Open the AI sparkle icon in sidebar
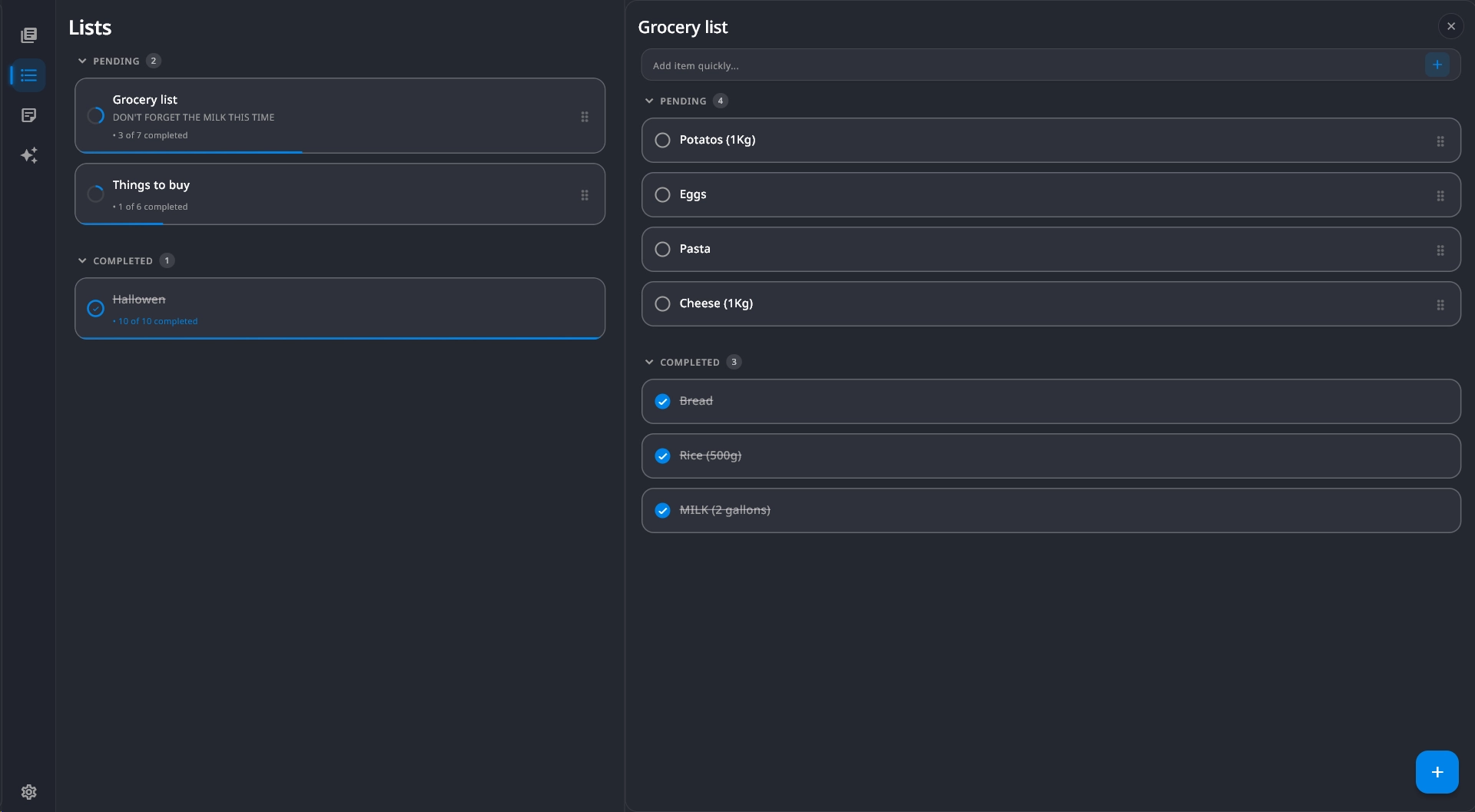 tap(28, 155)
